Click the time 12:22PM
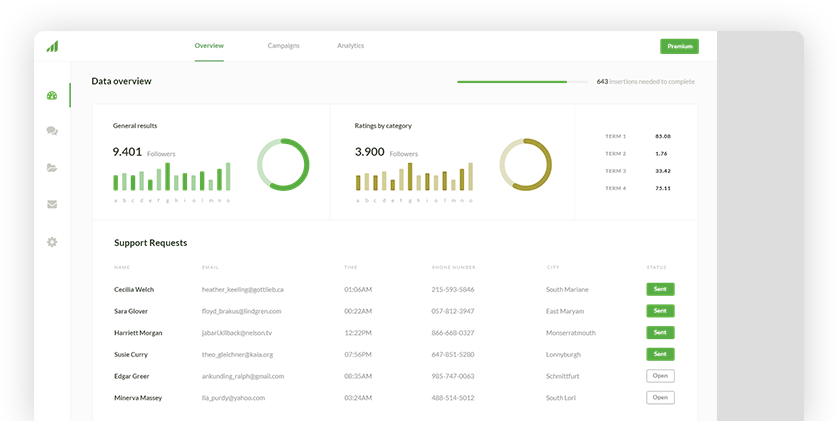The width and height of the screenshot is (838, 421). pos(358,333)
